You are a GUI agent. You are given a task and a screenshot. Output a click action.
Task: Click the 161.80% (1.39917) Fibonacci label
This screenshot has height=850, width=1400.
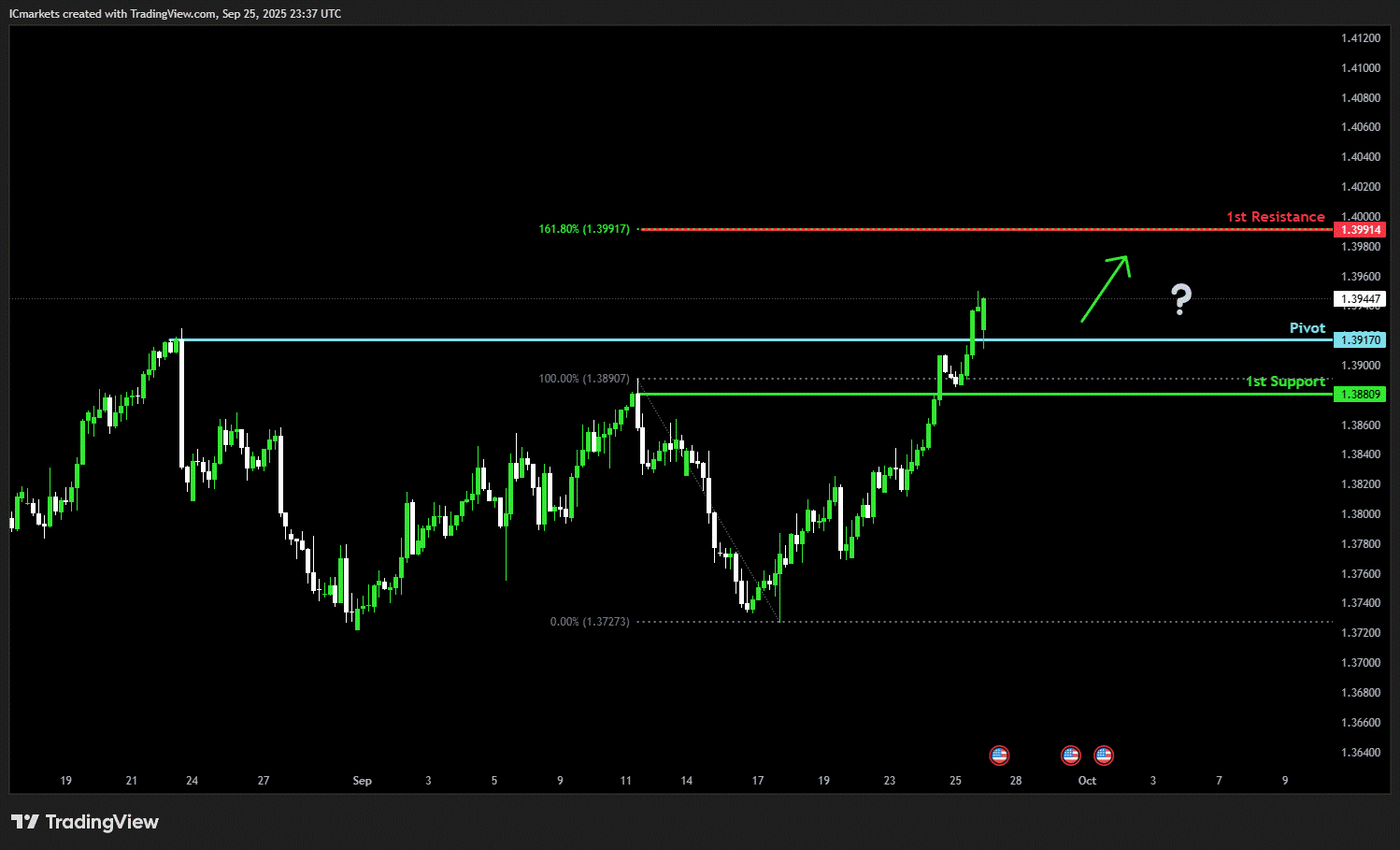tap(584, 229)
